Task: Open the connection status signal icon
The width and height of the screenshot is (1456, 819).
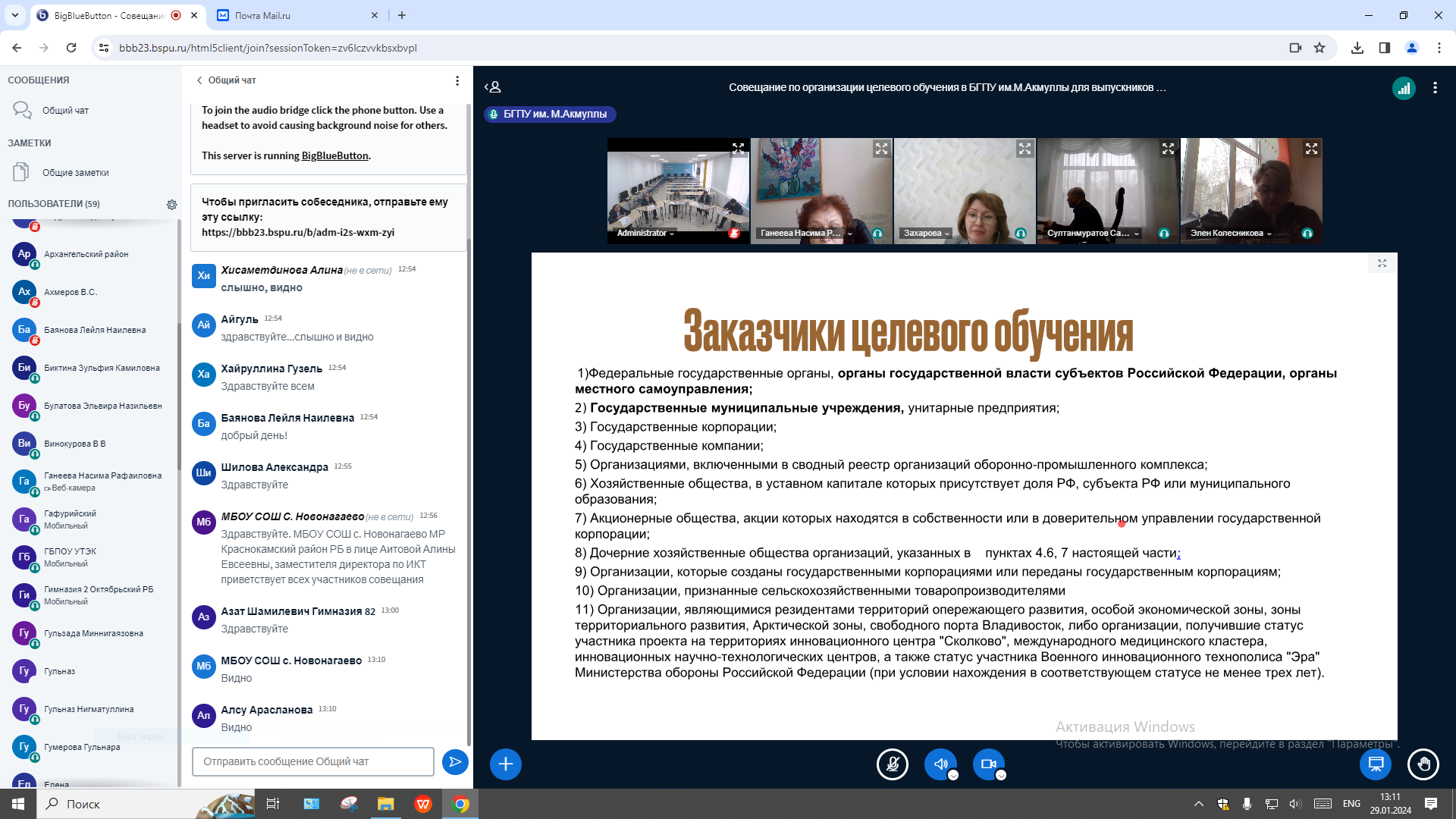Action: (1404, 88)
